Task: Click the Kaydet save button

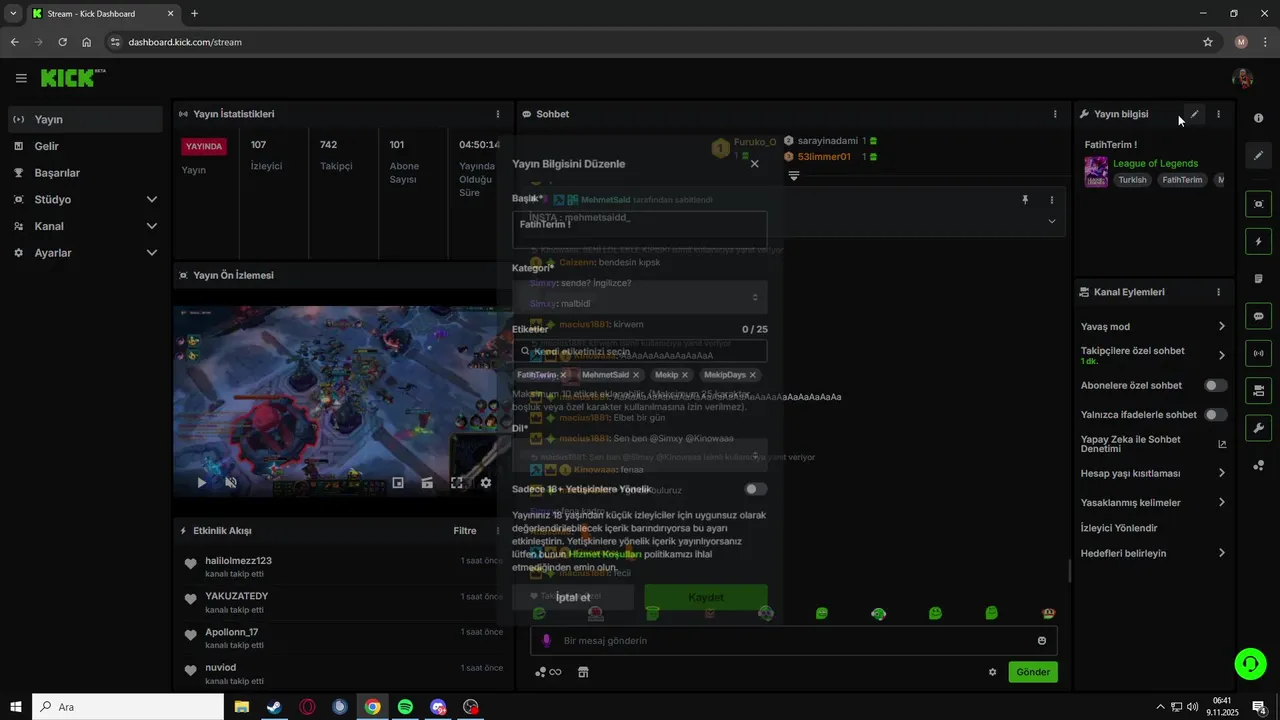Action: click(706, 597)
